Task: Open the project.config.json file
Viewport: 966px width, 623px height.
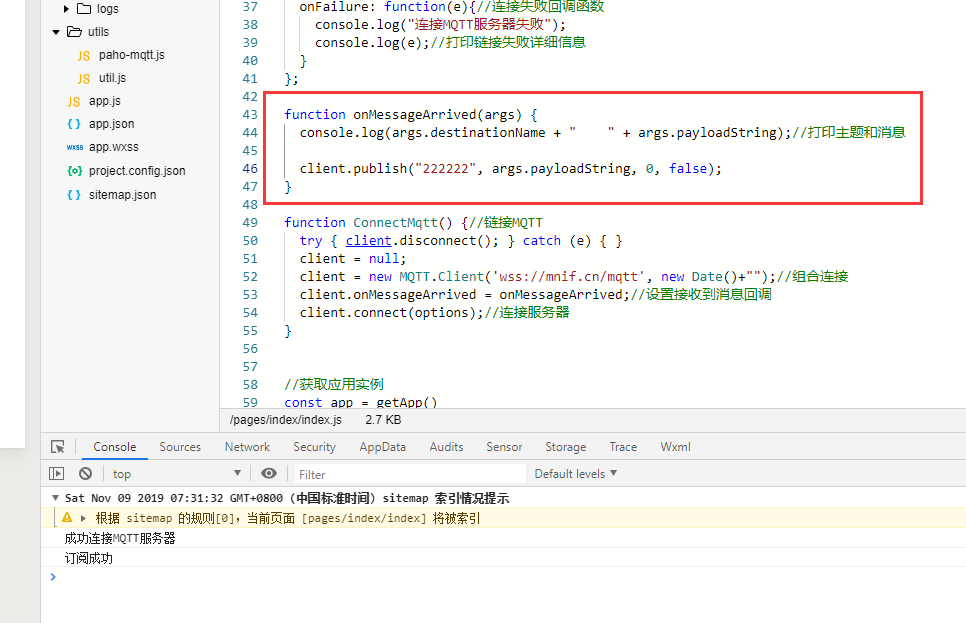Action: (x=137, y=171)
